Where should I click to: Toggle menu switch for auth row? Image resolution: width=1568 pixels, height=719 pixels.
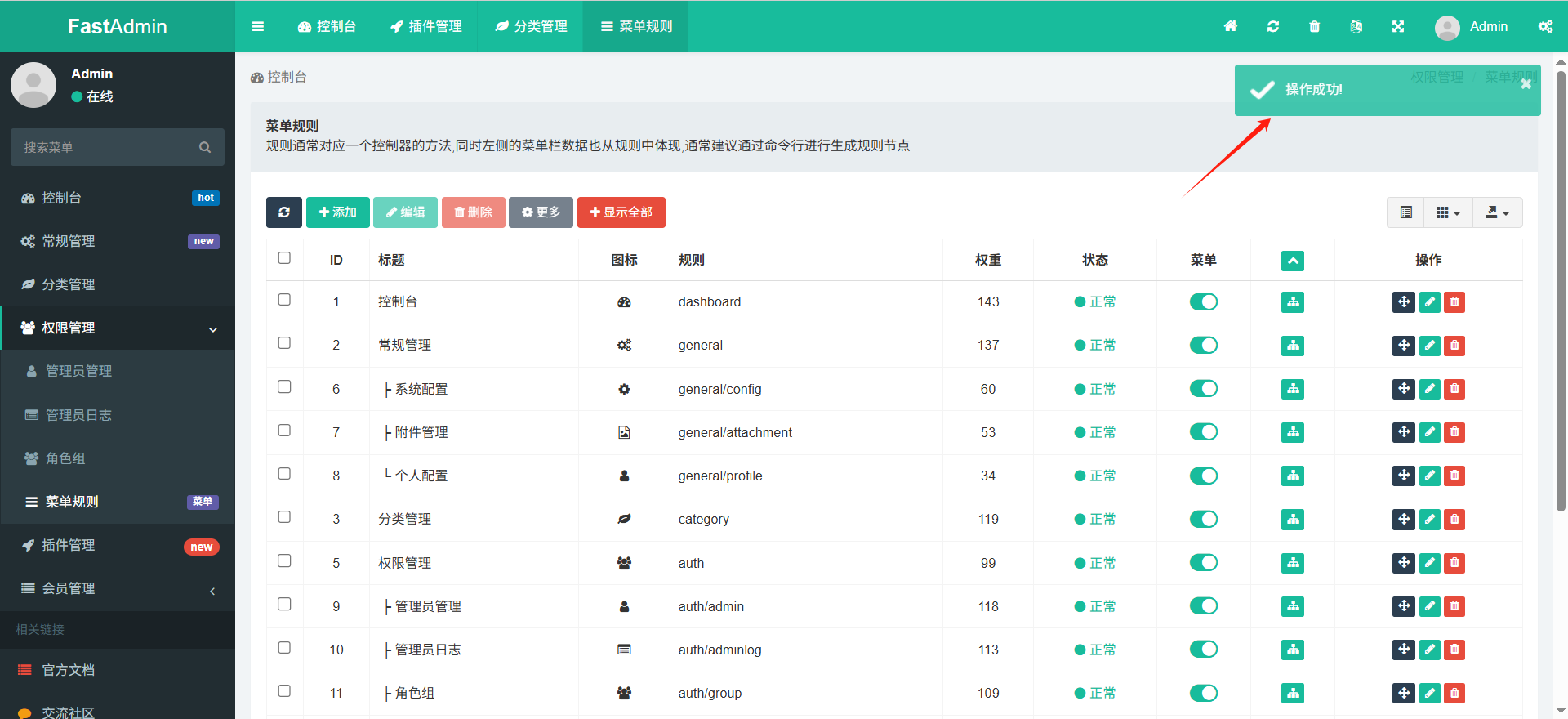point(1204,563)
